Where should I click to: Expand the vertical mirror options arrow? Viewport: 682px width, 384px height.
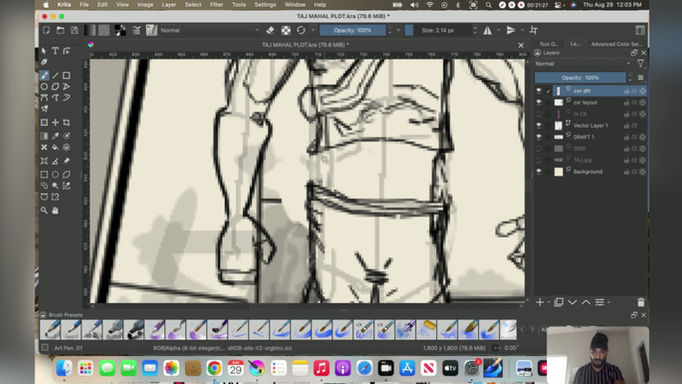pos(522,30)
